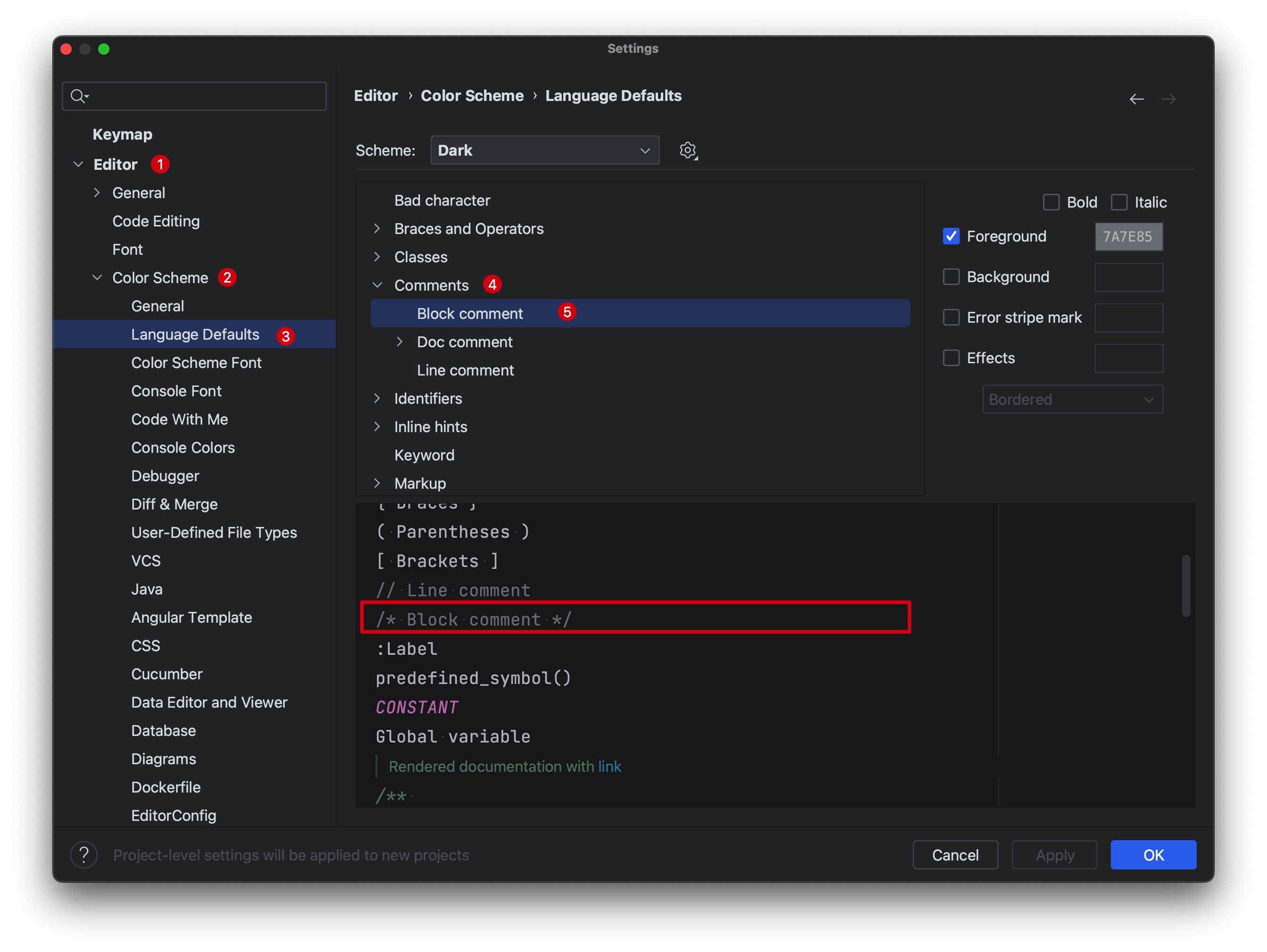Click the preview pane scrollbar
The width and height of the screenshot is (1267, 952).
click(x=1186, y=585)
